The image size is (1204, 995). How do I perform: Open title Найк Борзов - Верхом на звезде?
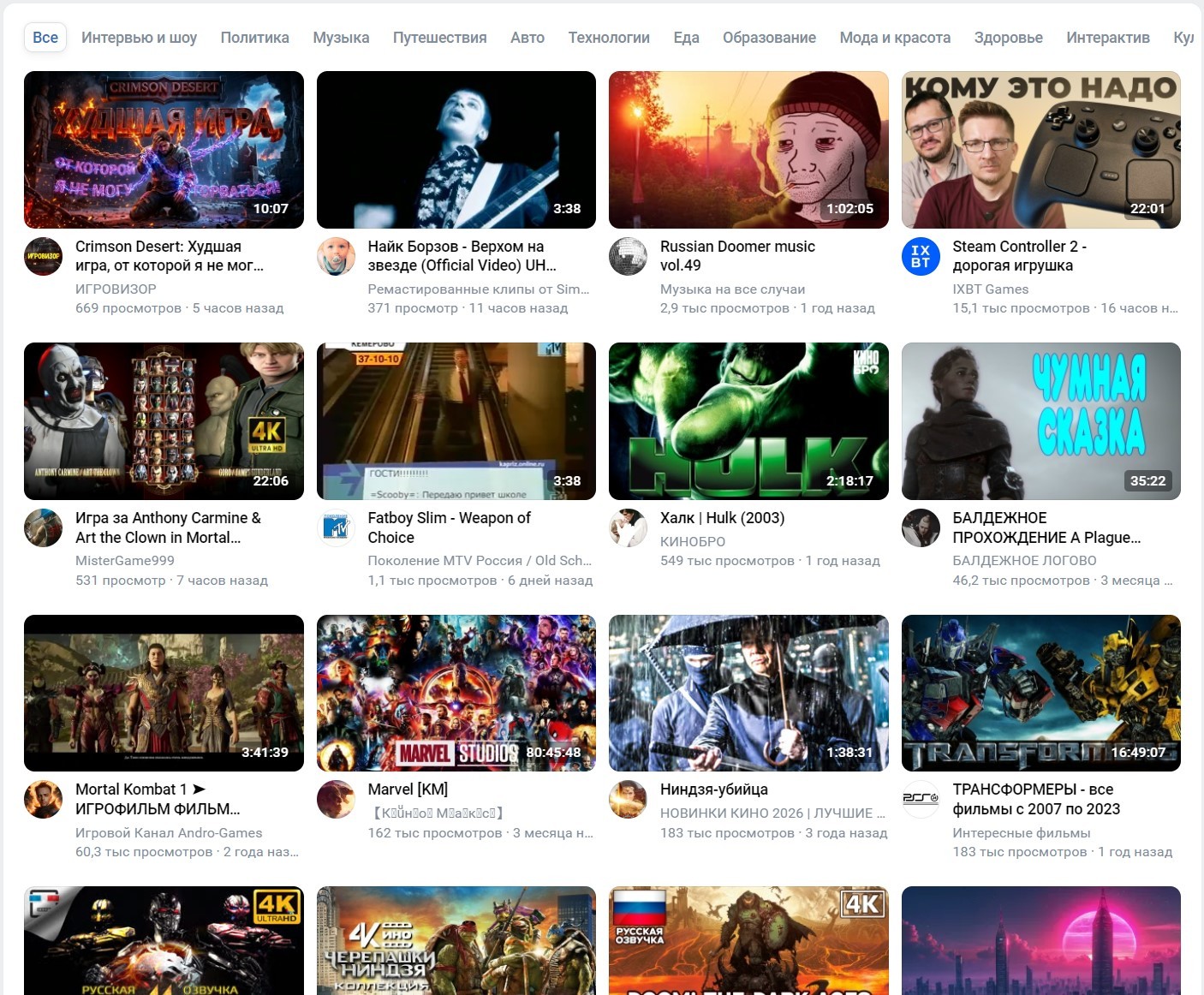[462, 256]
